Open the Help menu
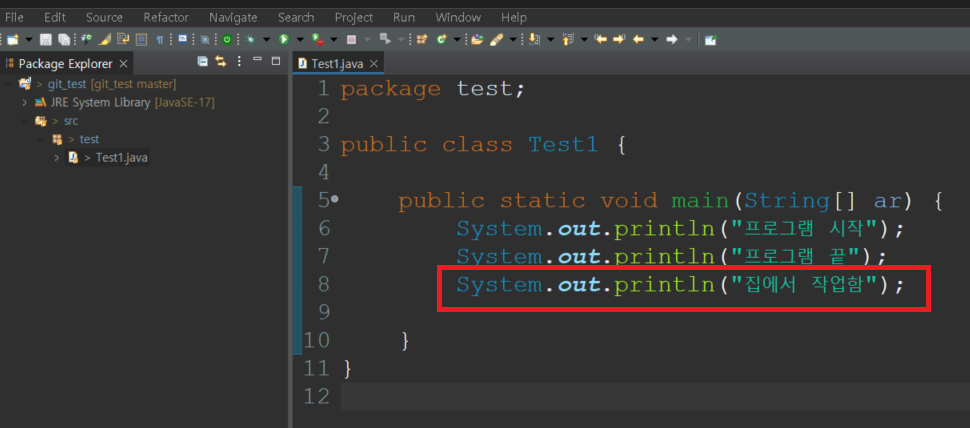 click(x=514, y=17)
